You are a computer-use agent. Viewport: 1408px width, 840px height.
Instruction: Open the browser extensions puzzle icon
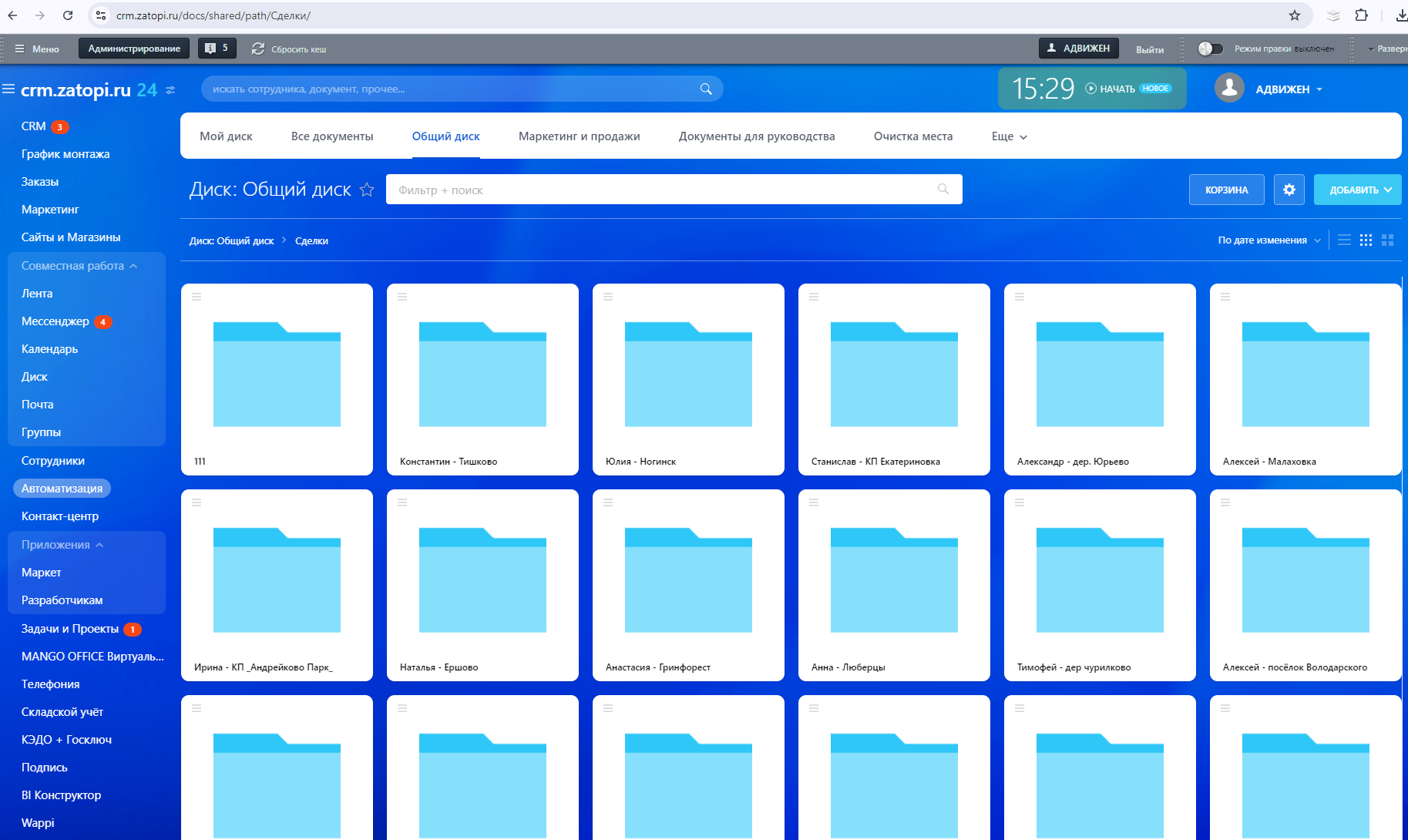[x=1362, y=15]
